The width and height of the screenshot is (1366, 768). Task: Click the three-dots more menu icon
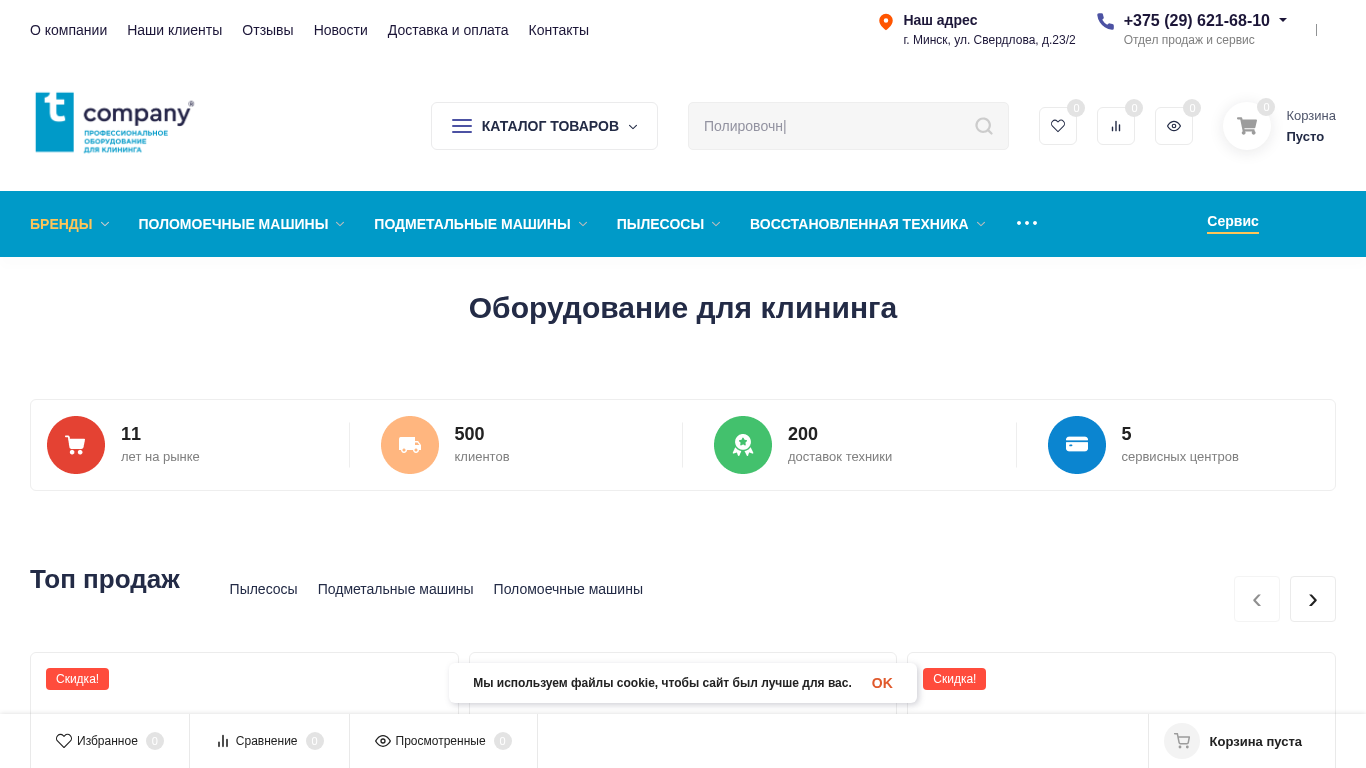pyautogui.click(x=1027, y=223)
